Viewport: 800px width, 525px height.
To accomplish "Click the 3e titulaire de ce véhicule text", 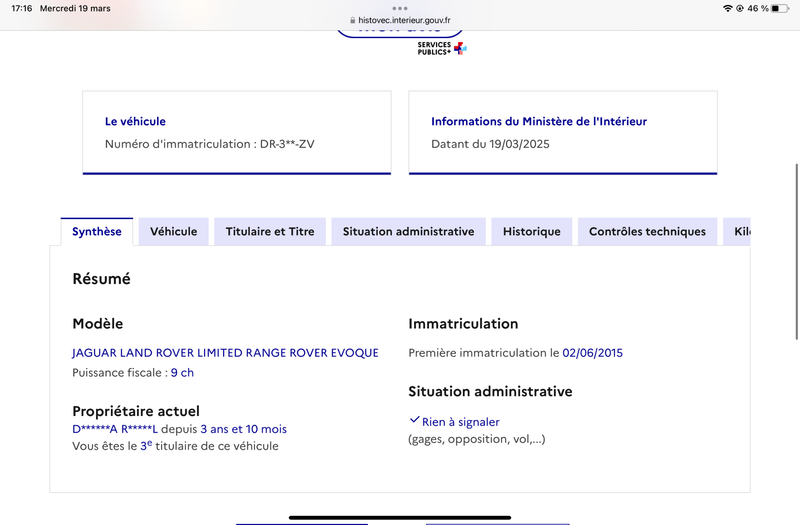I will click(209, 446).
